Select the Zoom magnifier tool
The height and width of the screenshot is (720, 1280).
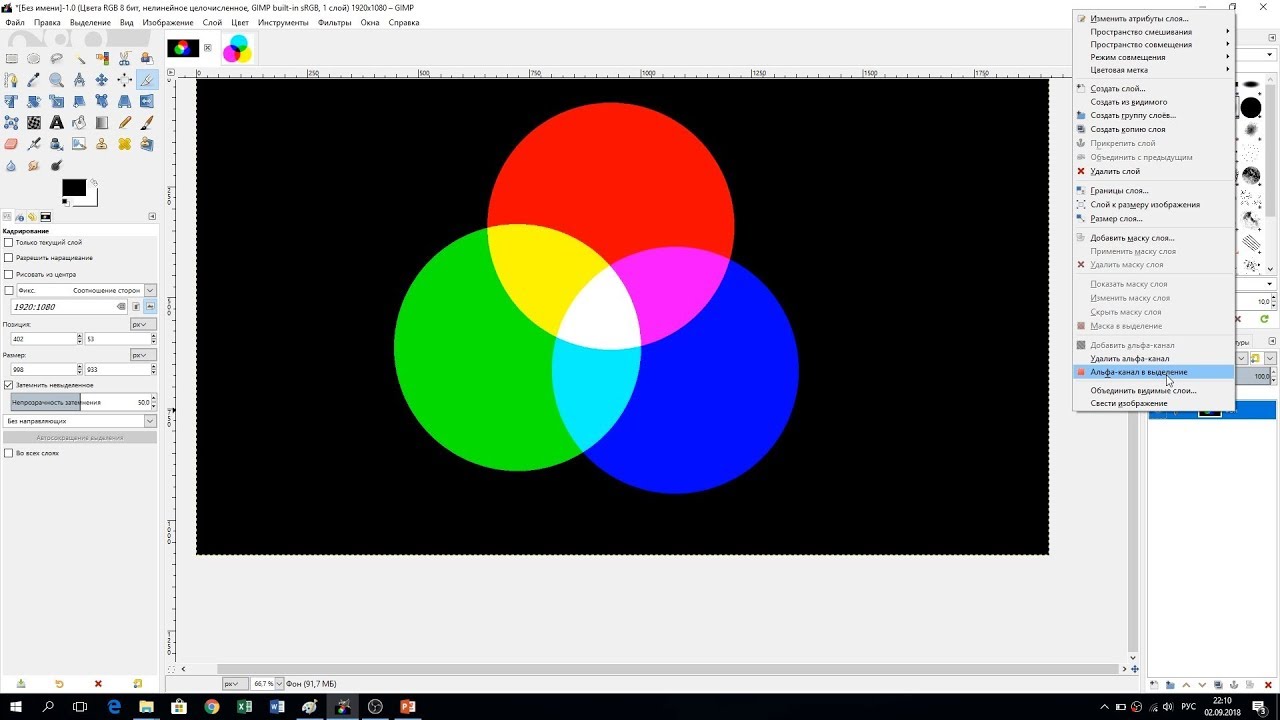click(x=56, y=79)
